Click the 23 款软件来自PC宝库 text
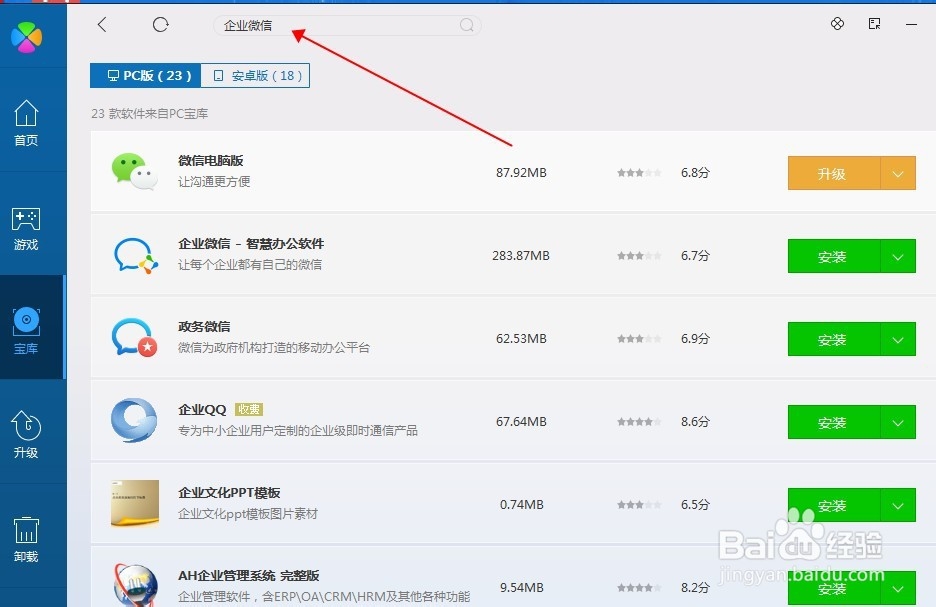This screenshot has width=936, height=607. [x=150, y=113]
